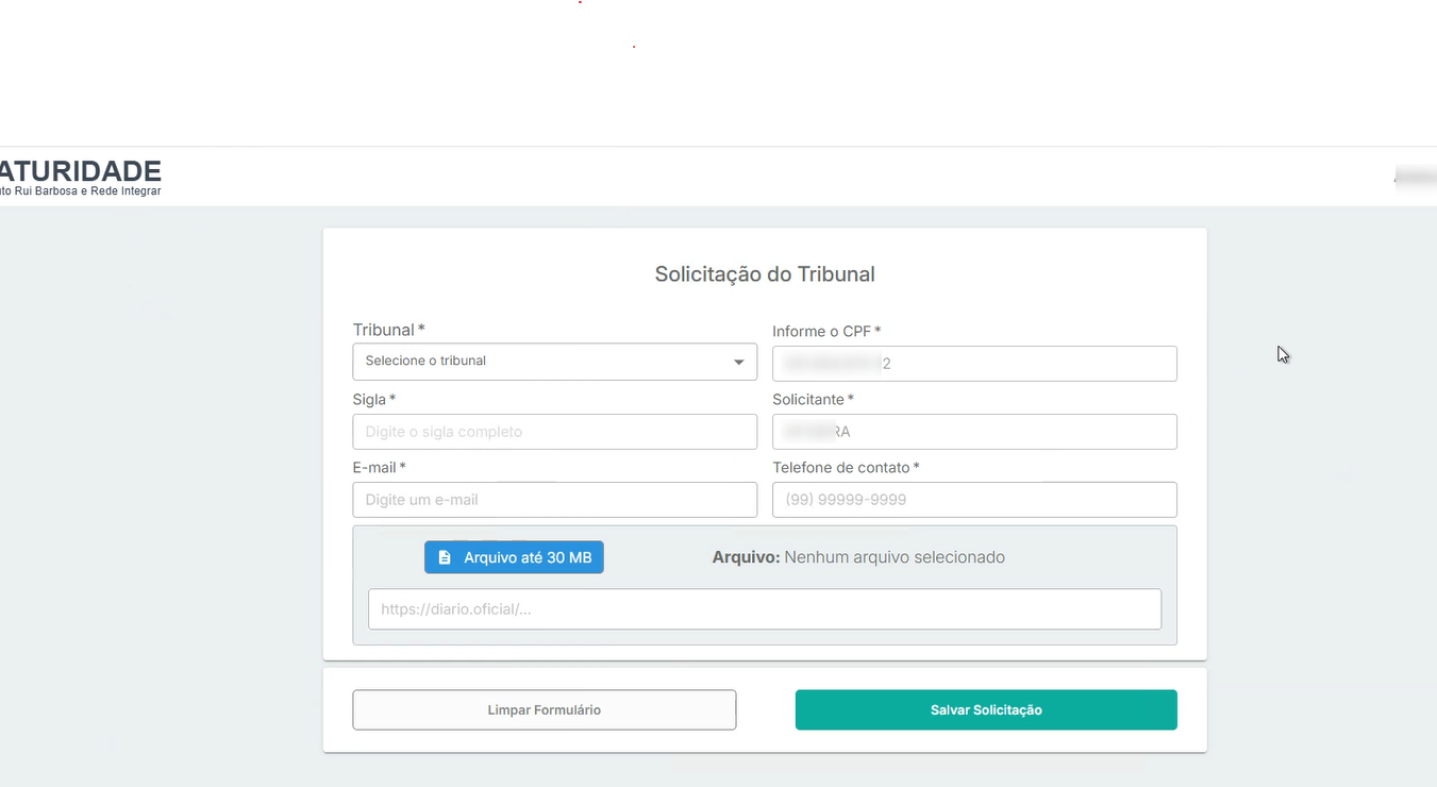1437x787 pixels.
Task: Click the 'E-mail *' field label
Action: pos(378,467)
